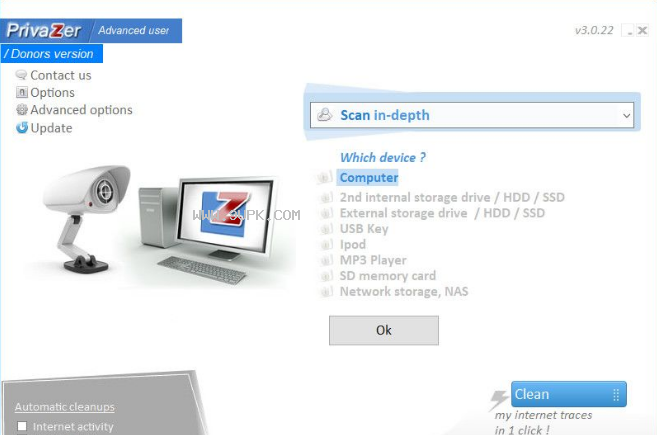Click the security camera and computer illustration
The image size is (657, 435).
161,224
